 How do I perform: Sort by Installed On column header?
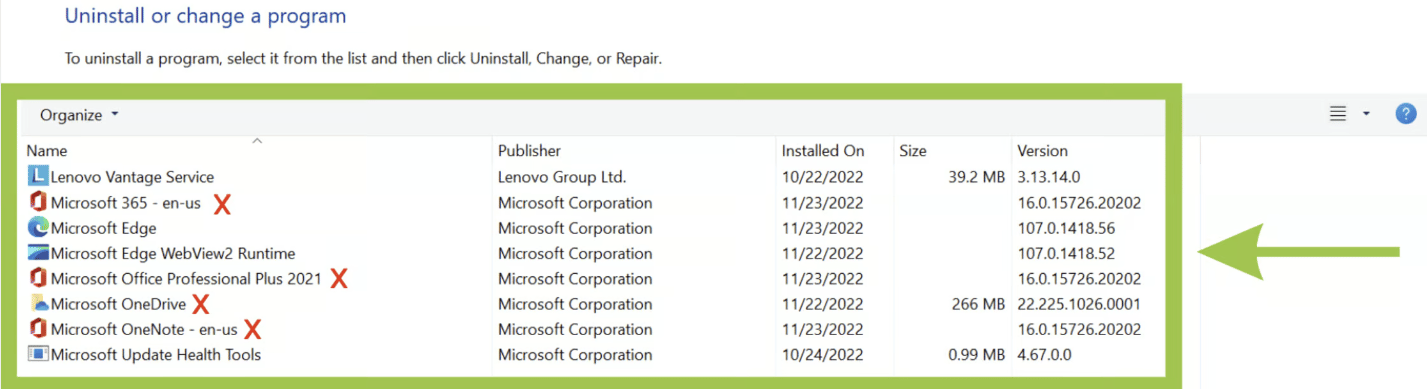[x=823, y=151]
